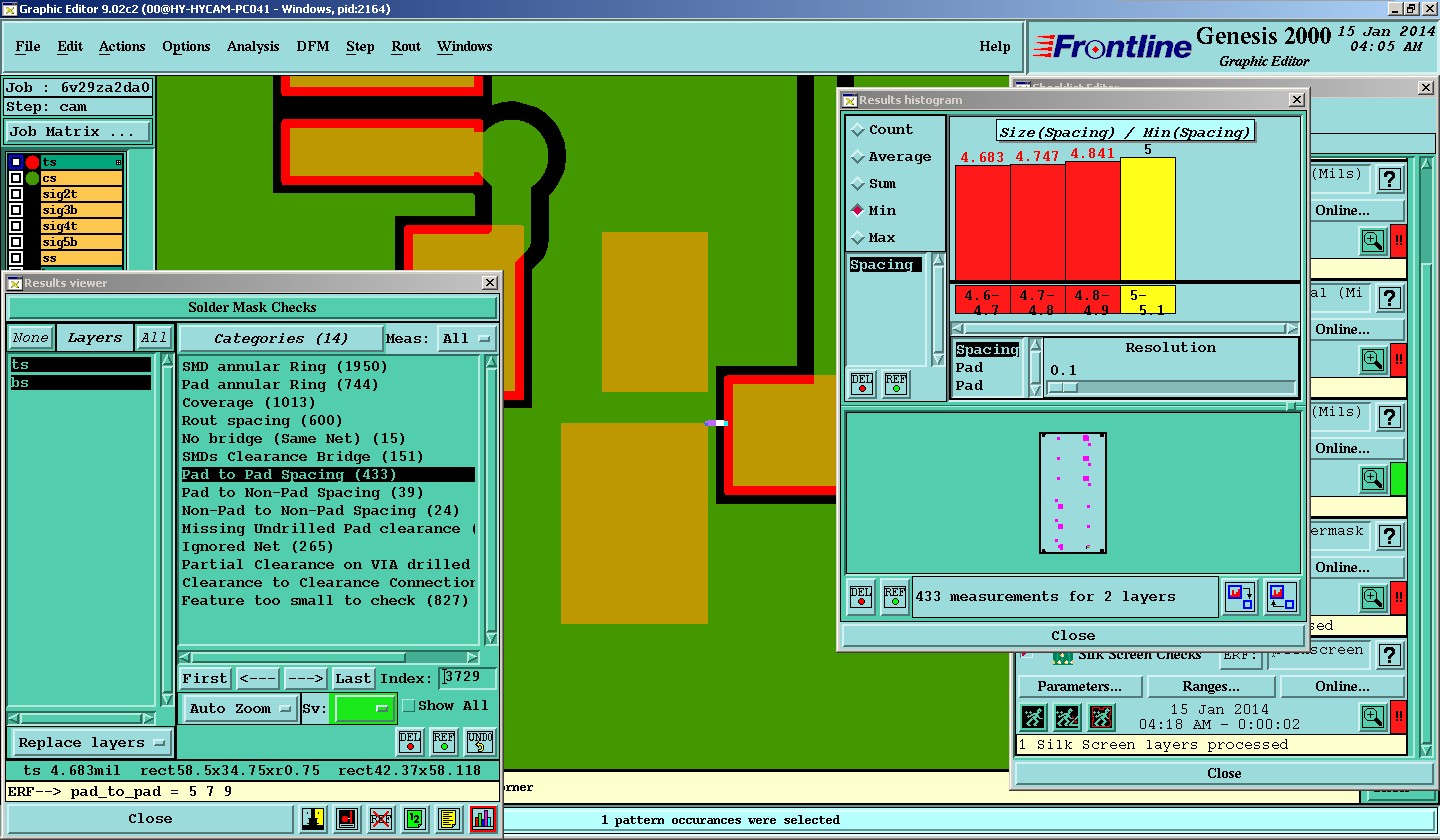This screenshot has height=840, width=1440.
Task: Open the Rout menu
Action: pos(406,47)
